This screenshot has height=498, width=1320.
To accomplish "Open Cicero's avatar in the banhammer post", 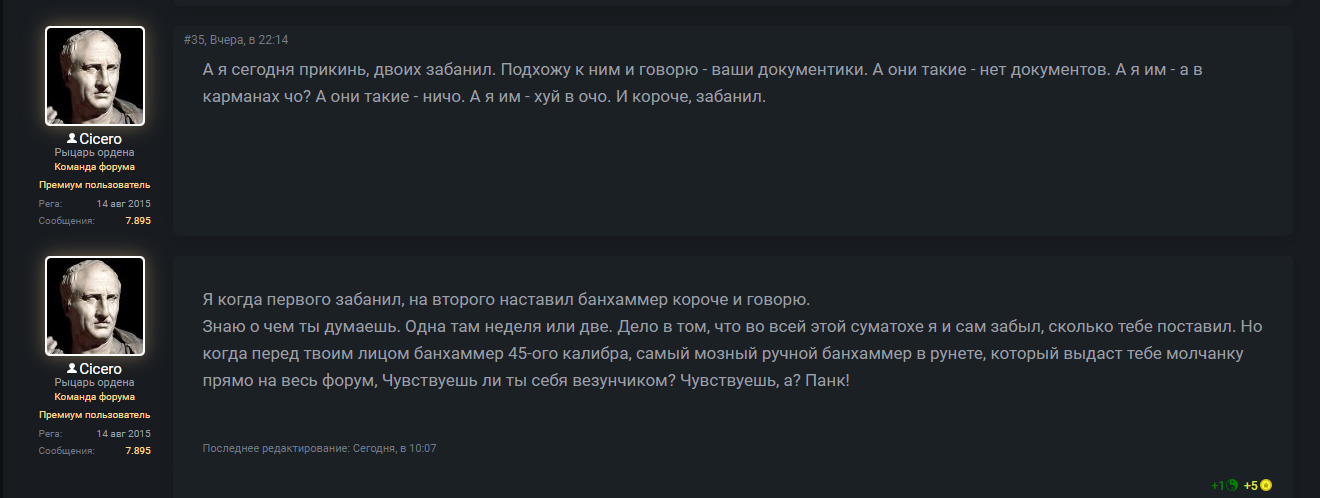I will point(95,306).
